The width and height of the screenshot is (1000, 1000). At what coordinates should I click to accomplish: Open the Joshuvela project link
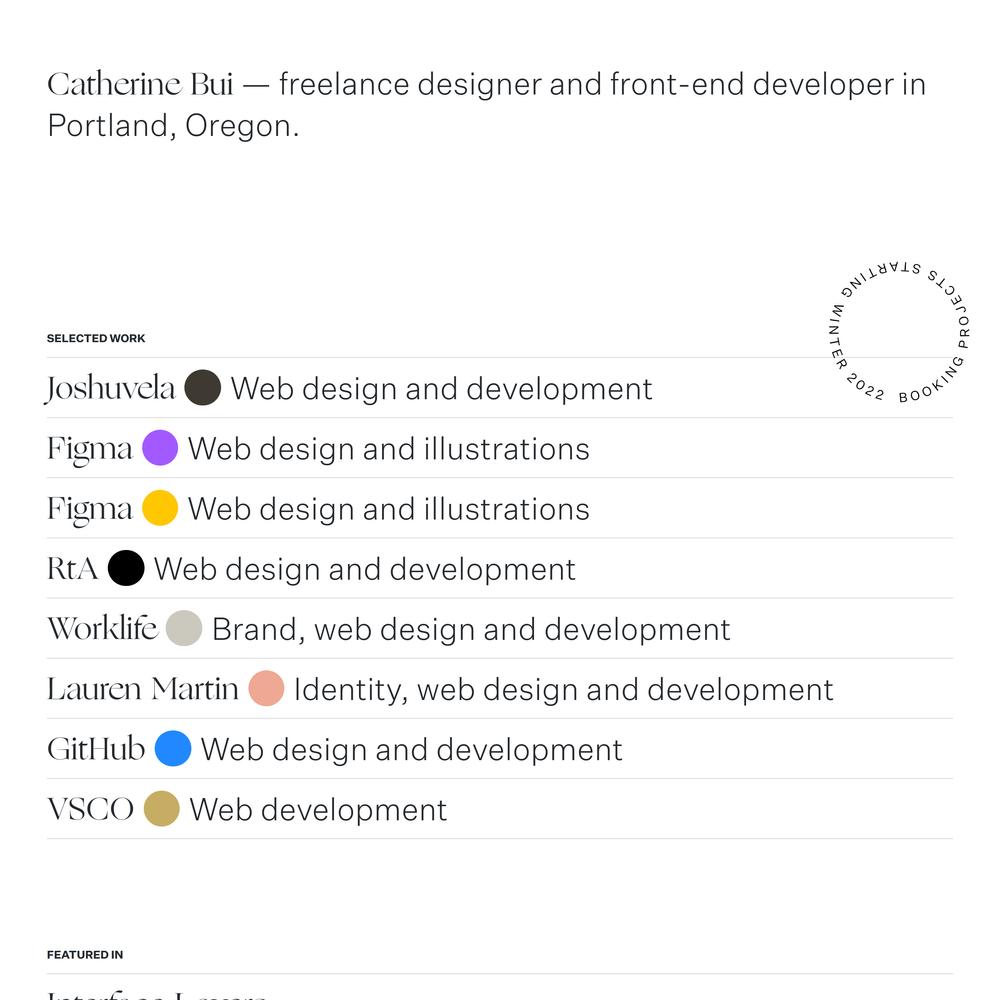pyautogui.click(x=110, y=388)
